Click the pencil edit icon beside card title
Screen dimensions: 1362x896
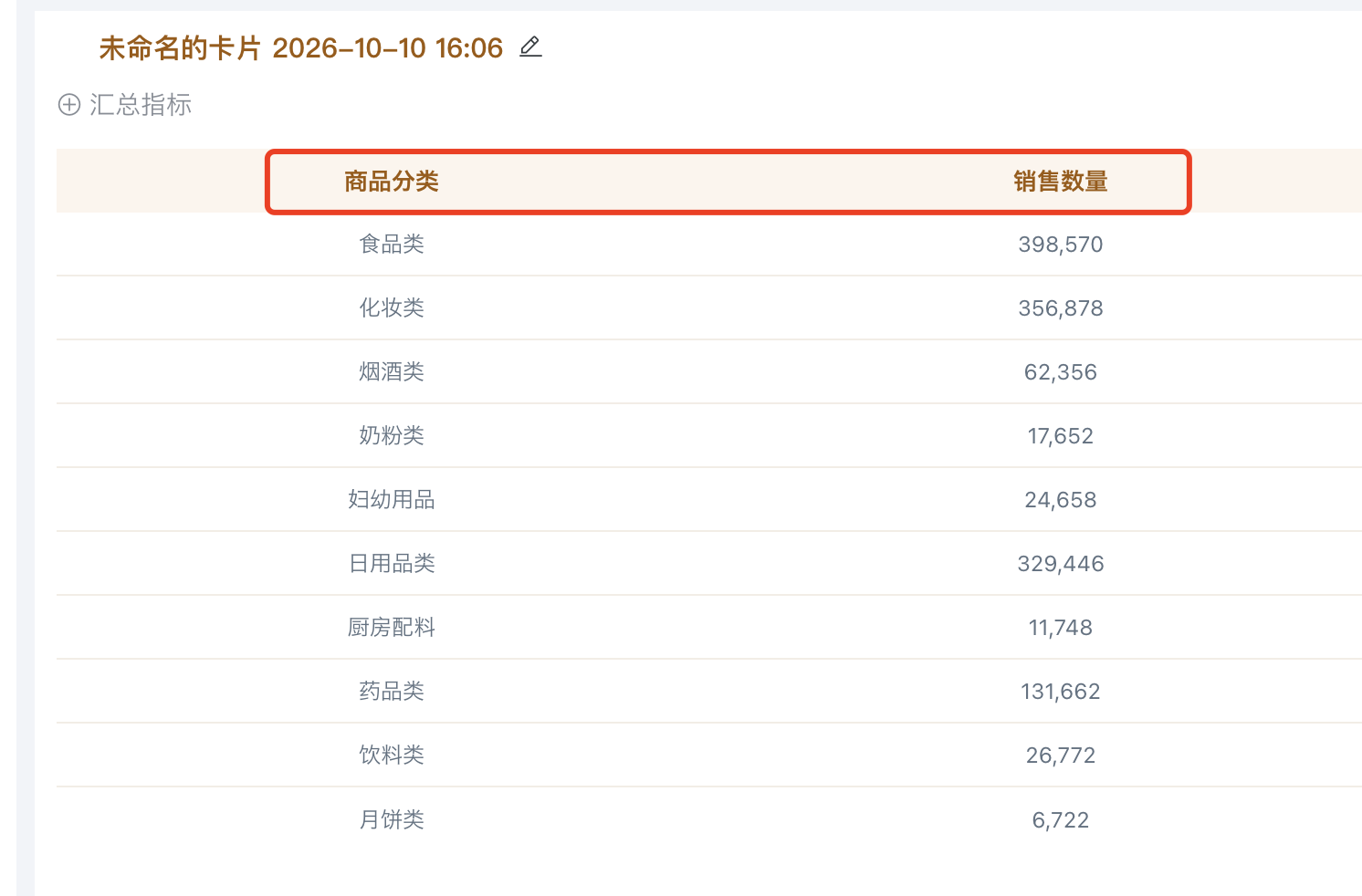tap(530, 47)
